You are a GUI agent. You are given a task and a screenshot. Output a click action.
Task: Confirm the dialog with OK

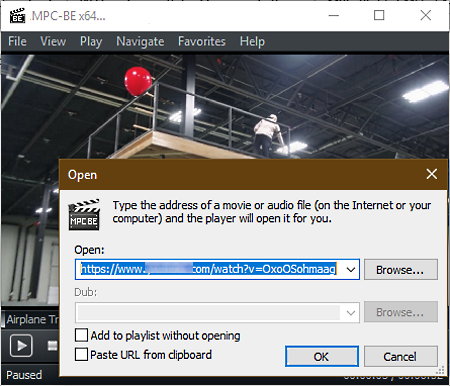[x=322, y=356]
